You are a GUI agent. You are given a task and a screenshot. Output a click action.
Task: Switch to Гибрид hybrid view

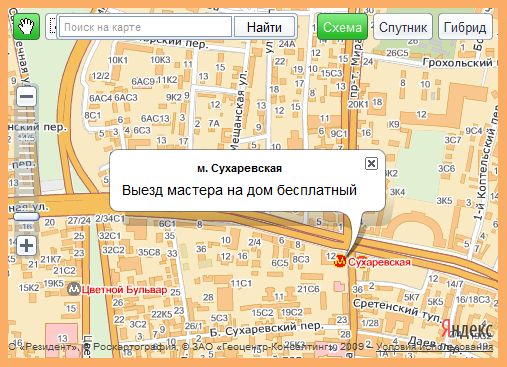pos(465,27)
